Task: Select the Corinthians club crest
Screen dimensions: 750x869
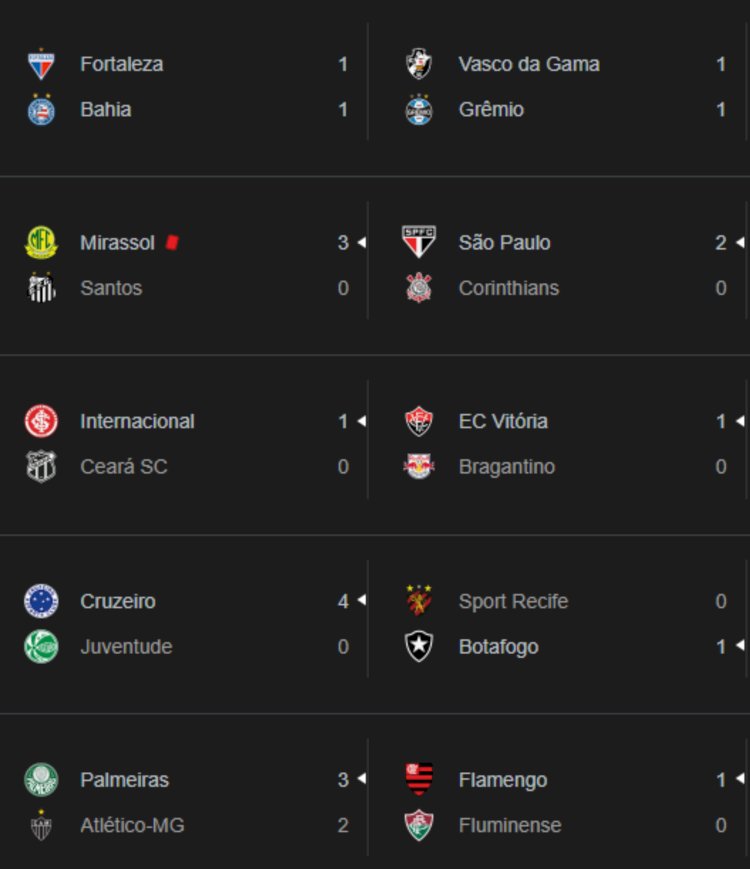Action: [x=419, y=289]
